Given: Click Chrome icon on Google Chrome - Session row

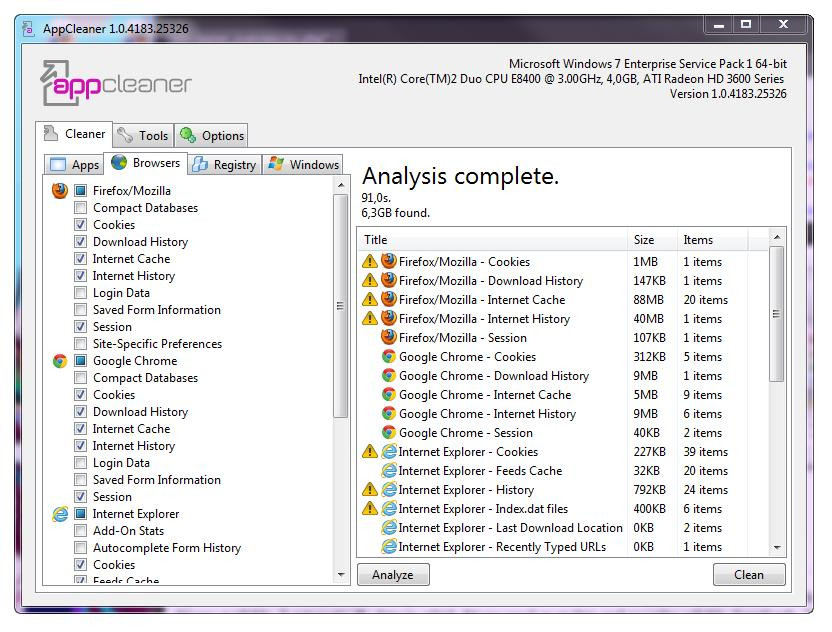Looking at the screenshot, I should [x=389, y=432].
